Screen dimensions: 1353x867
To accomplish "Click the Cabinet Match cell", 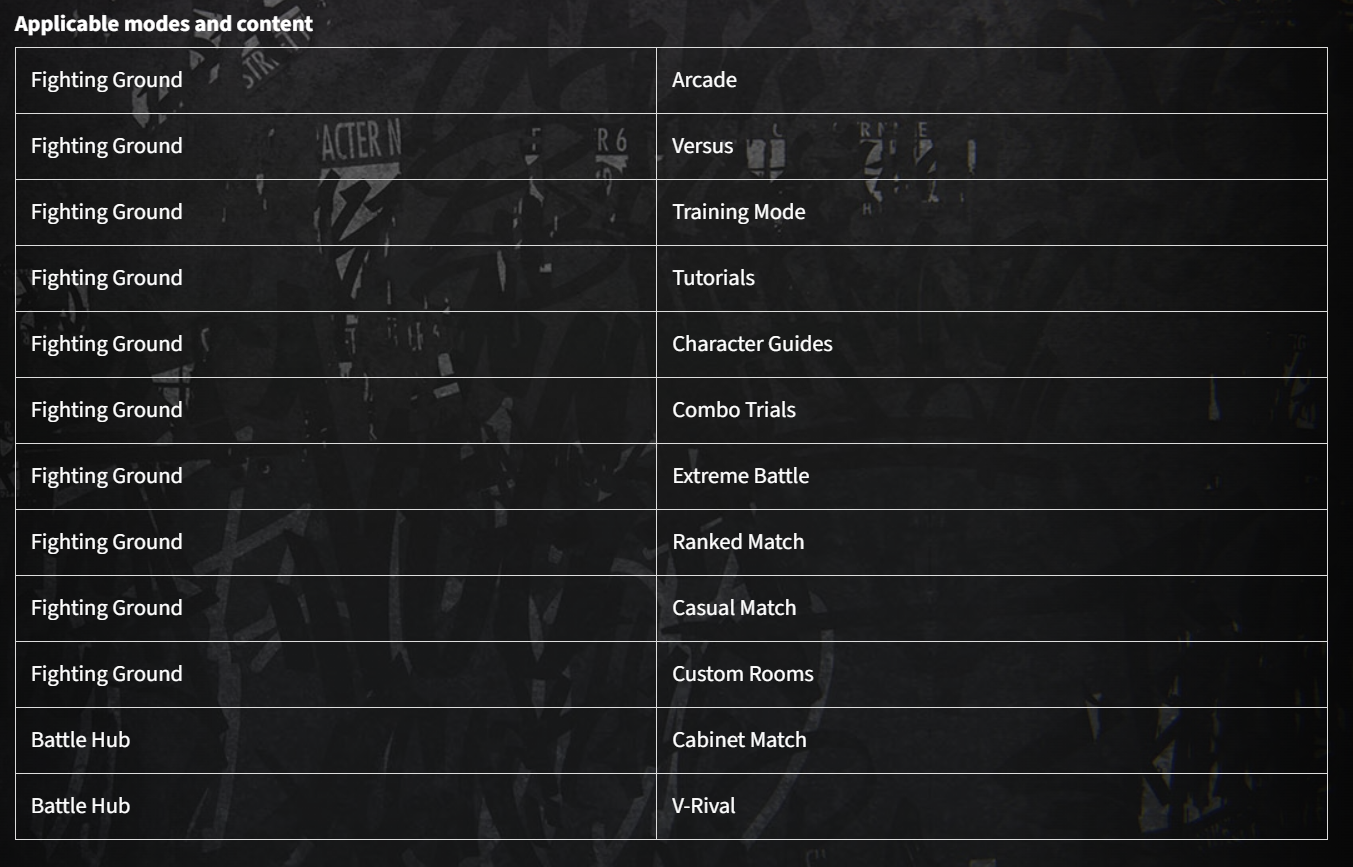I will pyautogui.click(x=739, y=740).
